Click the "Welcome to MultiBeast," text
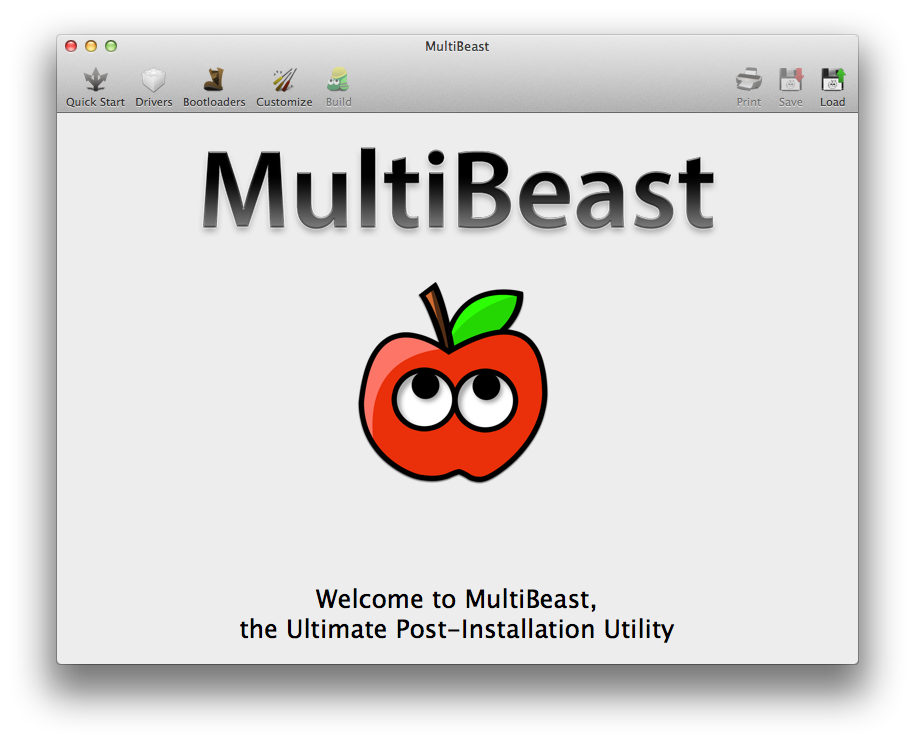The image size is (915, 743). click(456, 599)
